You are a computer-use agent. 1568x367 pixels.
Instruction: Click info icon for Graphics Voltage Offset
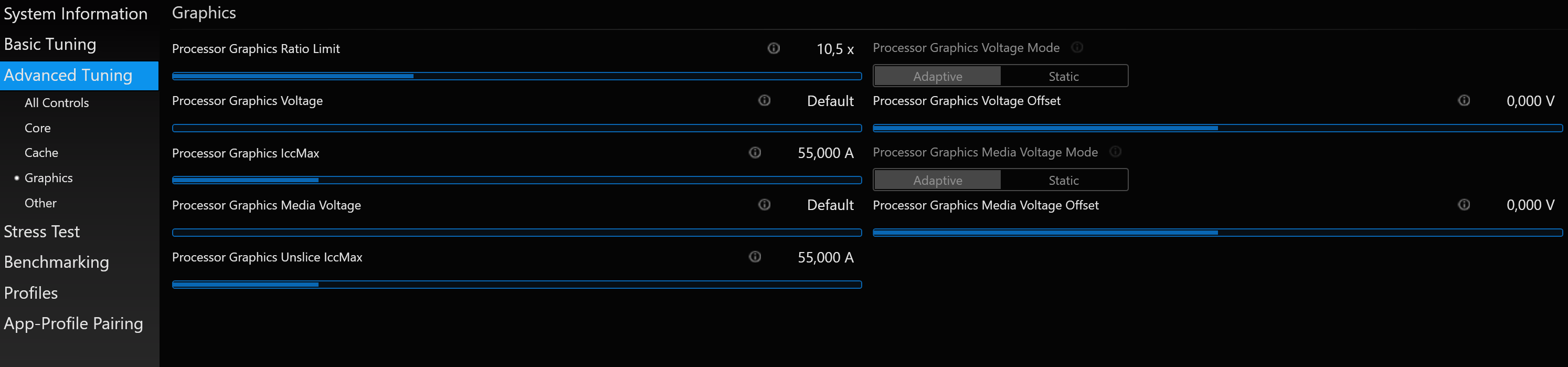click(x=1463, y=100)
